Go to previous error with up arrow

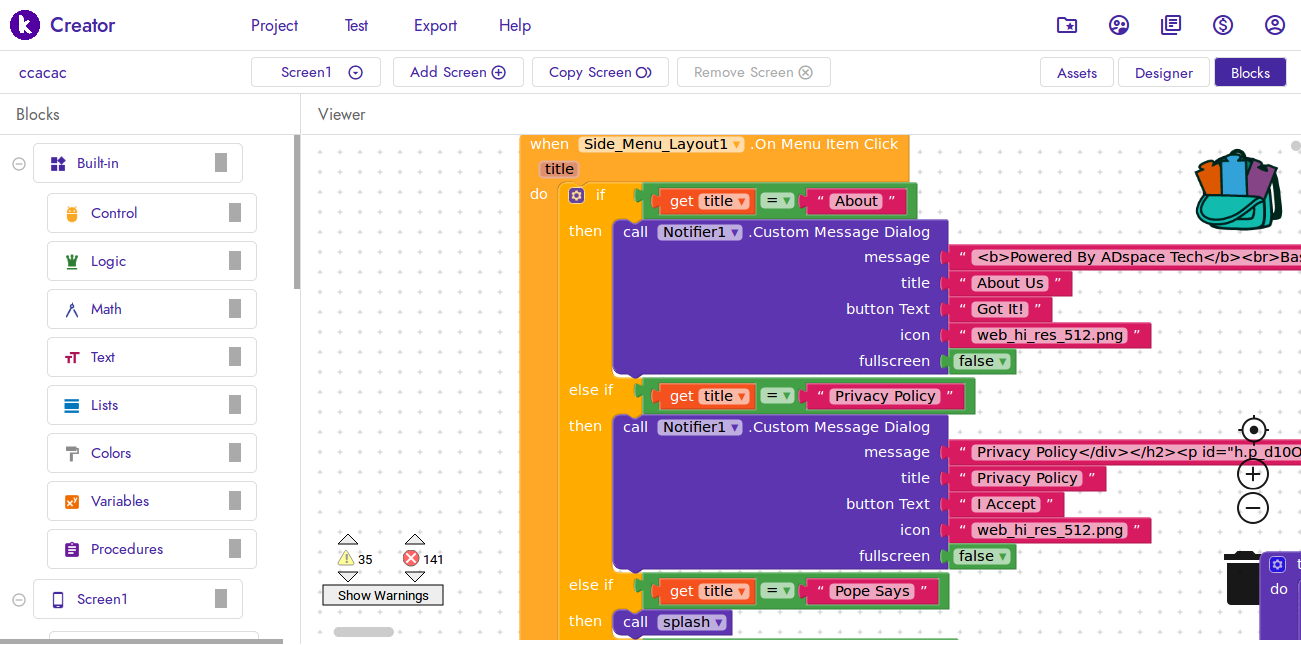point(414,539)
